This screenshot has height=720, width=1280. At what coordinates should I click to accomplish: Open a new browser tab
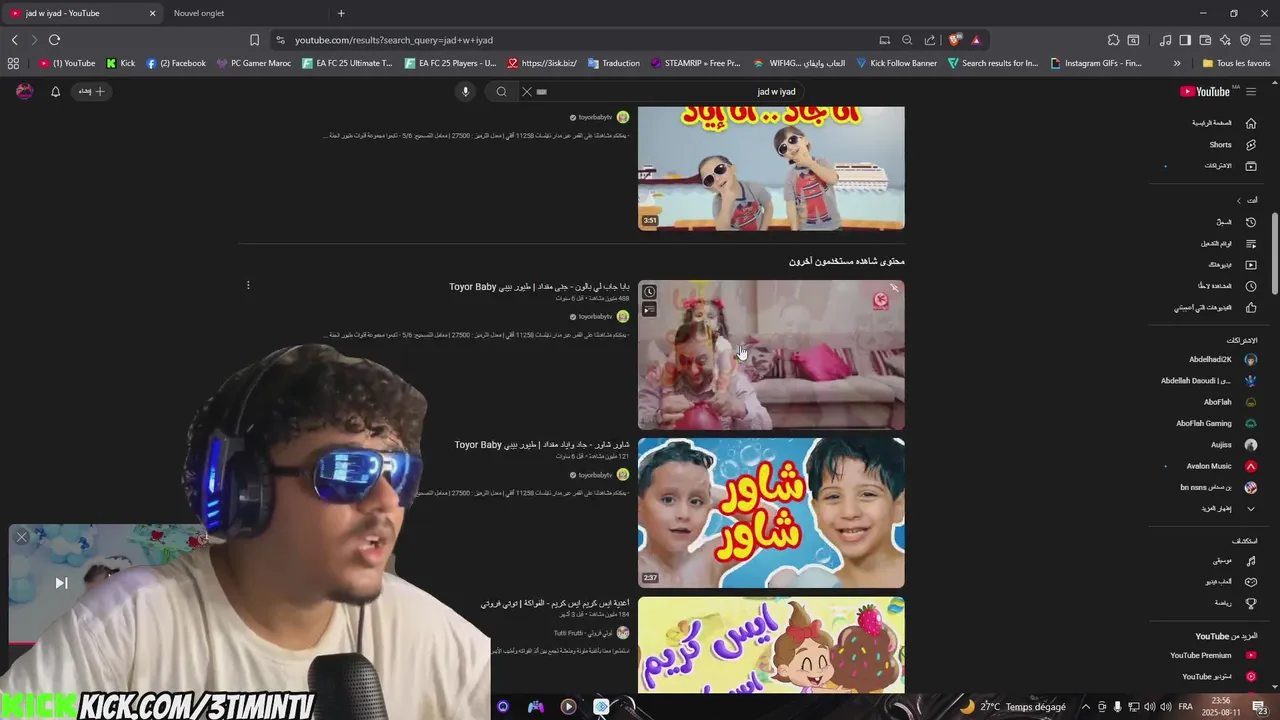pos(341,13)
